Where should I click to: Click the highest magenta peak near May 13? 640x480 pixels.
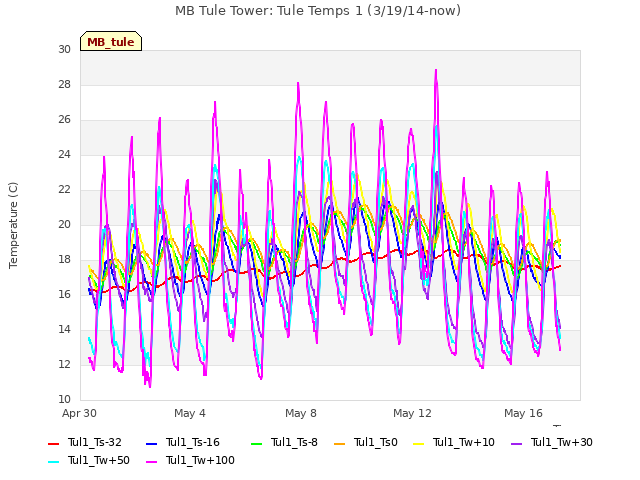(436, 70)
